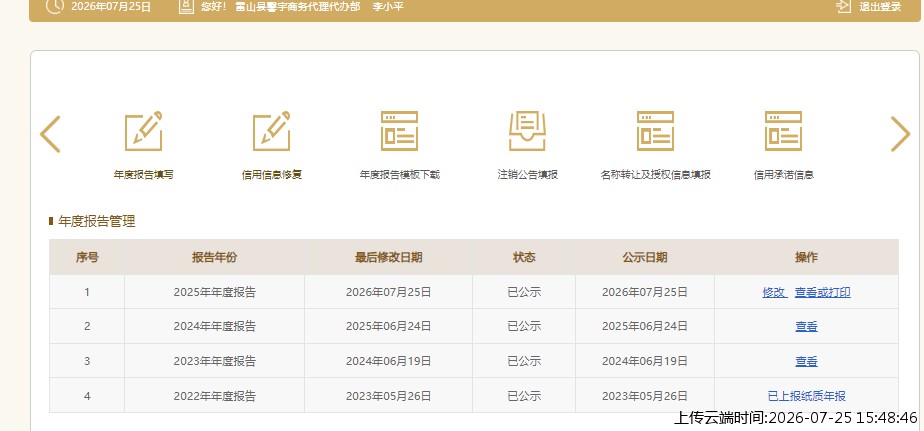Viewport: 924px width, 431px height.
Task: Open 名称转让及授权信息填报 icon
Action: click(655, 131)
